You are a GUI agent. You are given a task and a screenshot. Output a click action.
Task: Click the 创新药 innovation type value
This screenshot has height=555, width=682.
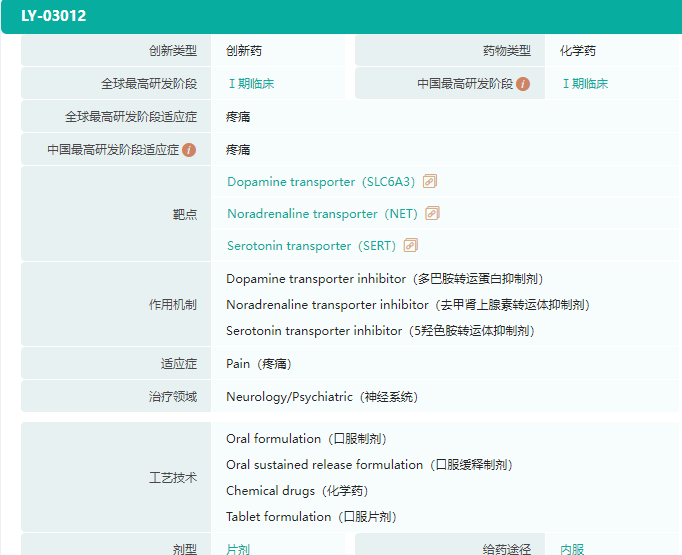(244, 51)
